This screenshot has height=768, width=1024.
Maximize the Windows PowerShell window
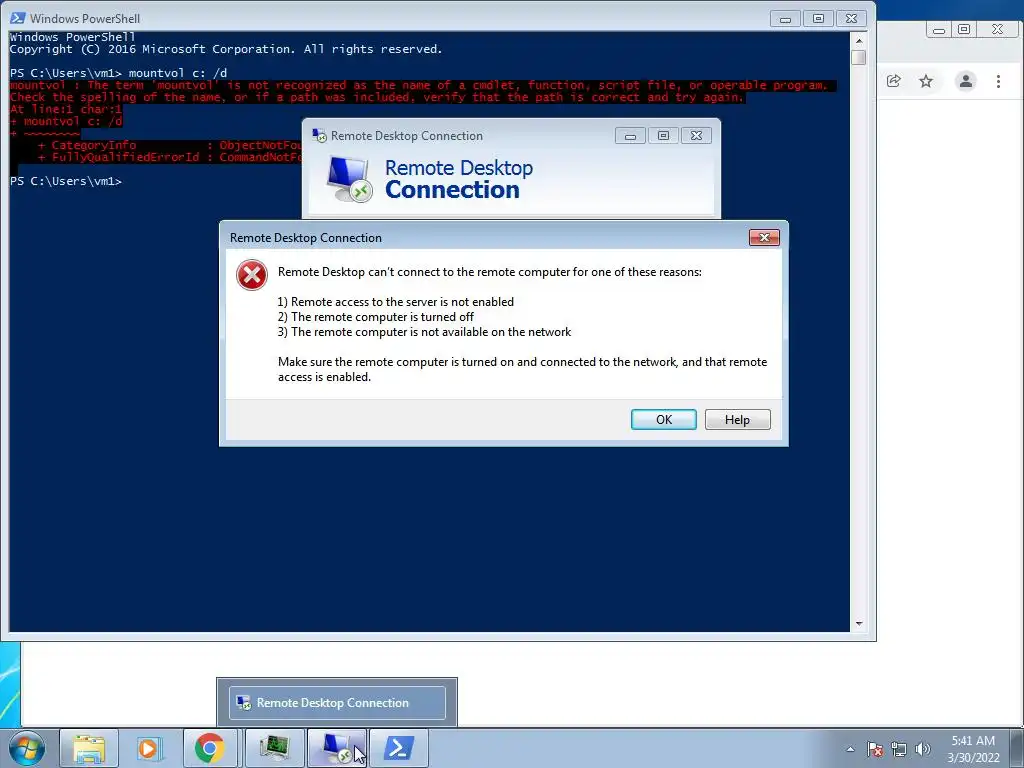818,18
